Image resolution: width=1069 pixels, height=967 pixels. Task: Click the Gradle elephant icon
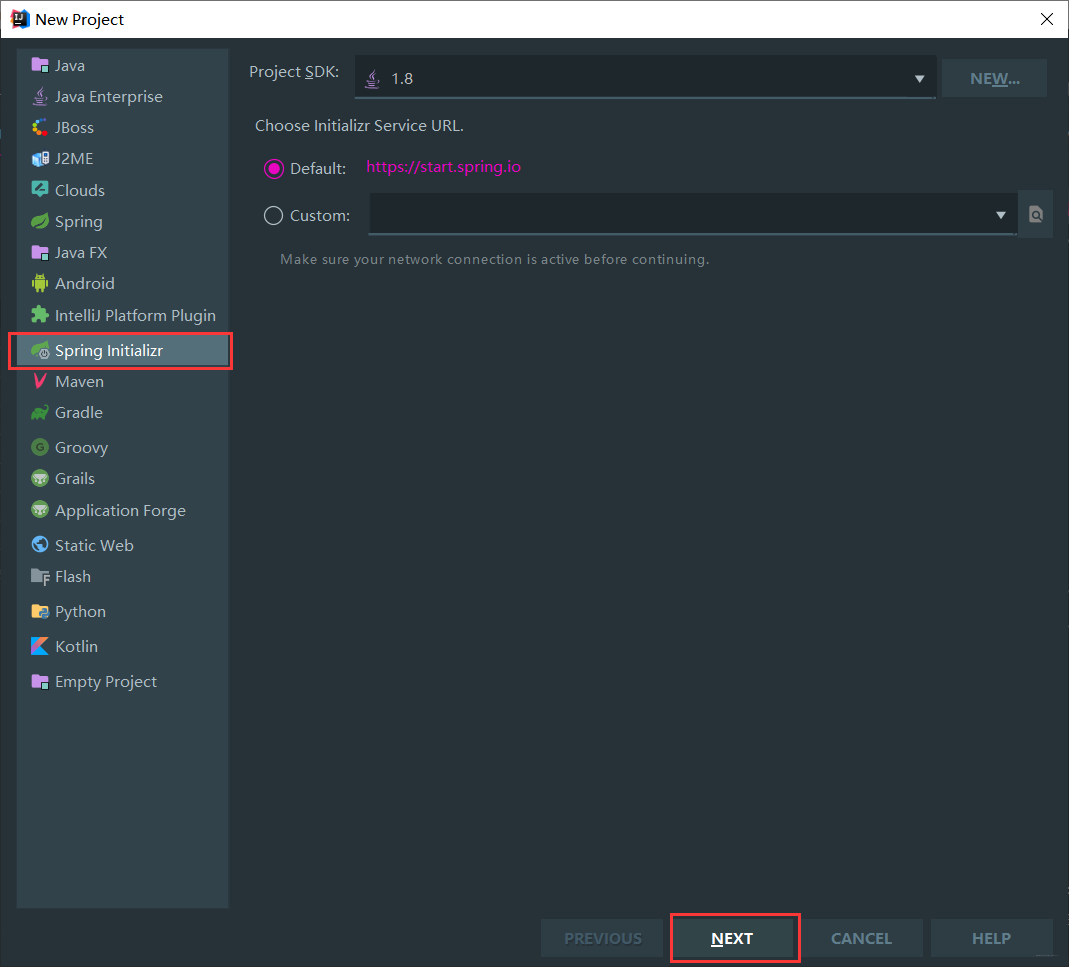[x=40, y=413]
